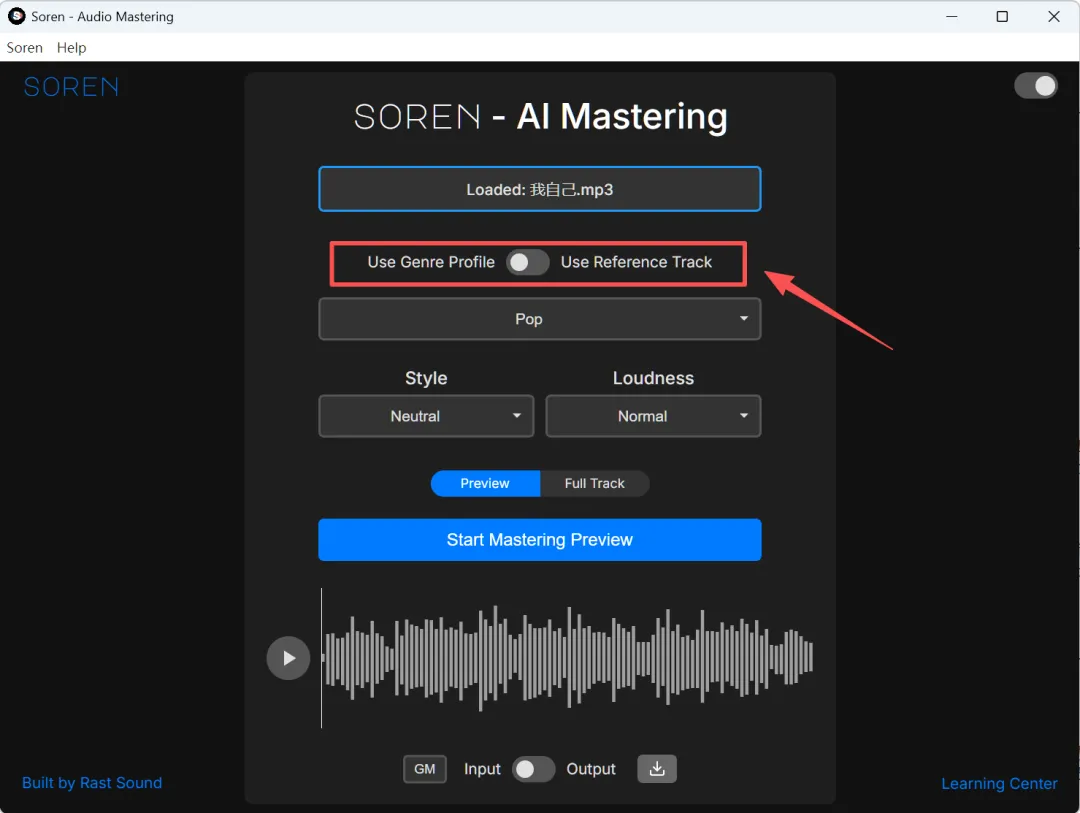1080x813 pixels.
Task: Switch from Genre Profile to Reference Track
Action: 528,263
